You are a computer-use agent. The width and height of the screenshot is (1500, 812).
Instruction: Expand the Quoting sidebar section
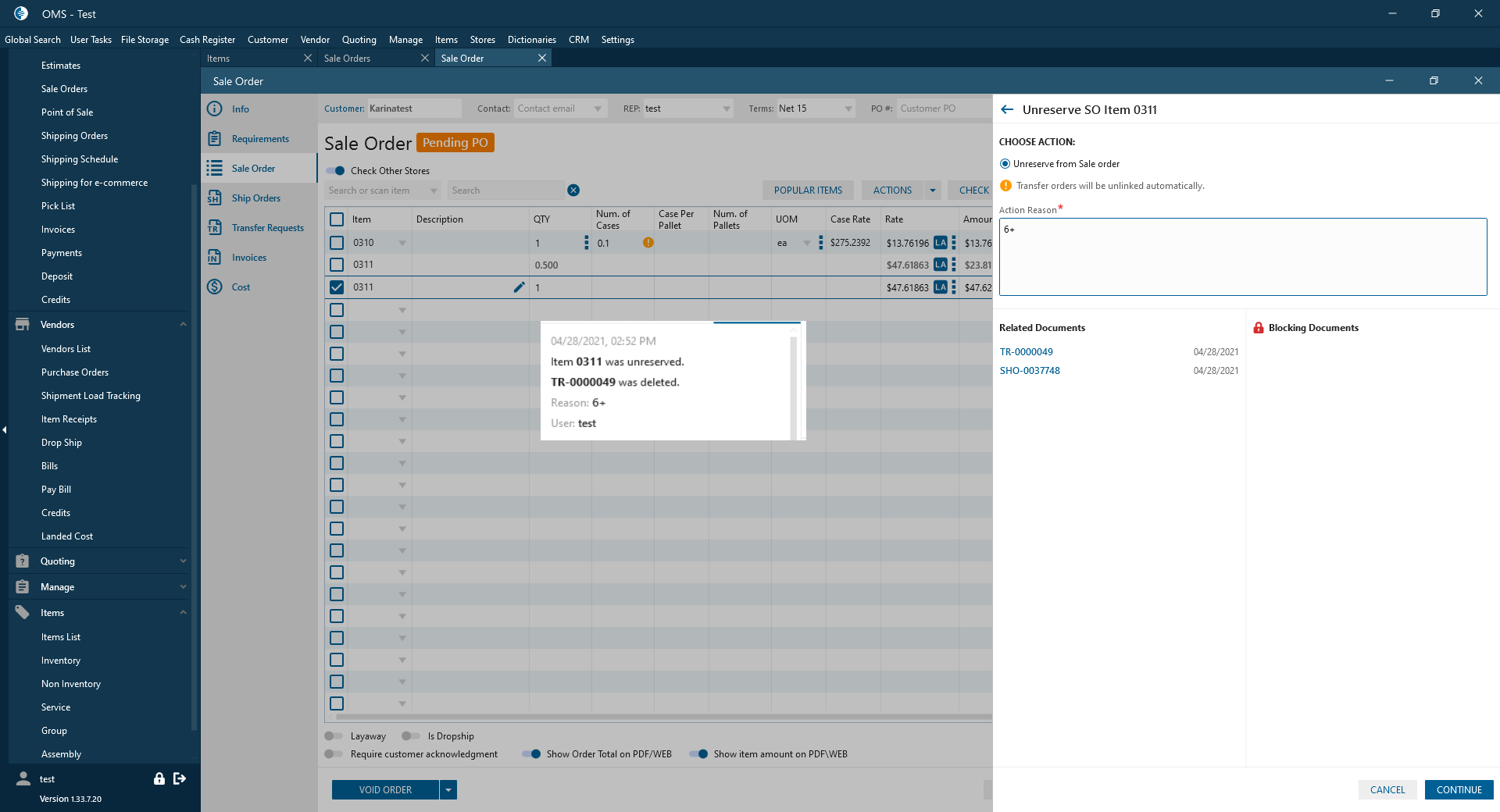[x=184, y=561]
